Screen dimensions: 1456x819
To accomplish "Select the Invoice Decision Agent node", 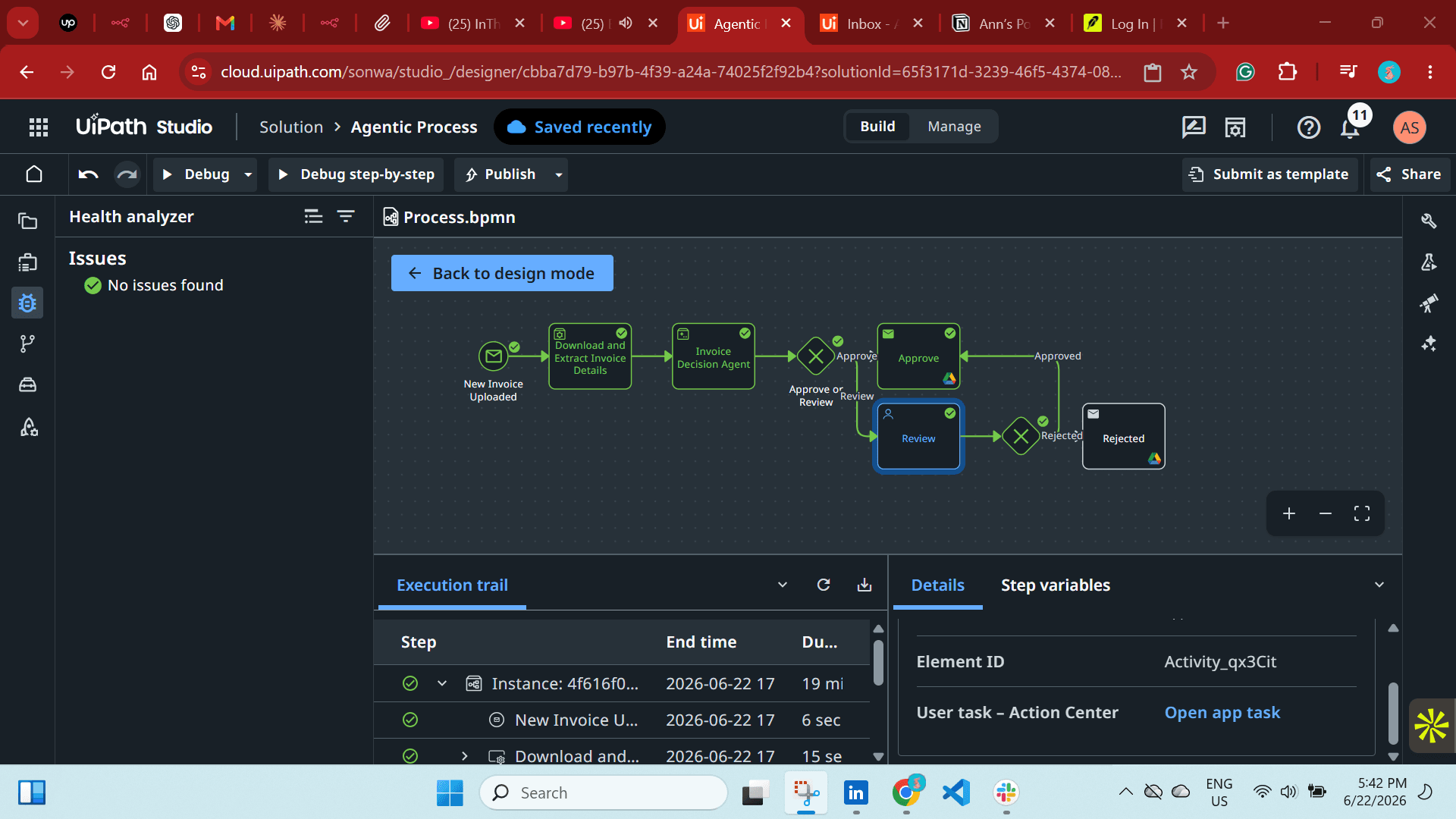I will (713, 356).
